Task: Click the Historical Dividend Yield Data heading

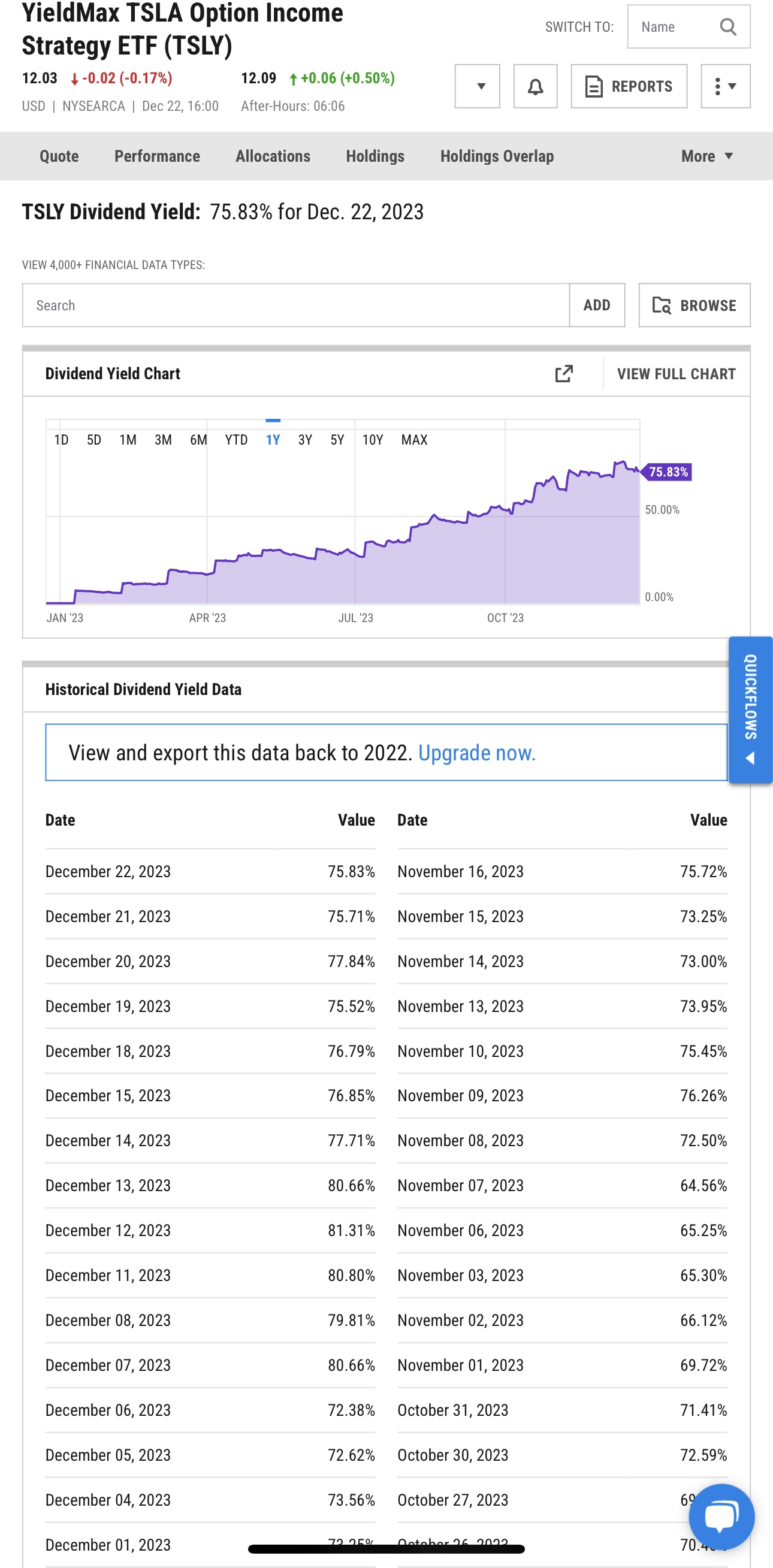Action: [144, 690]
